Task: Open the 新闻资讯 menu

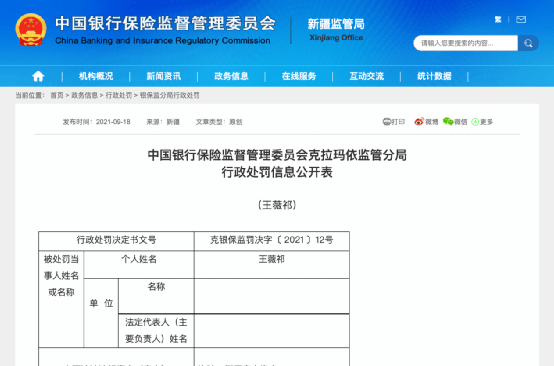Action: [x=164, y=76]
